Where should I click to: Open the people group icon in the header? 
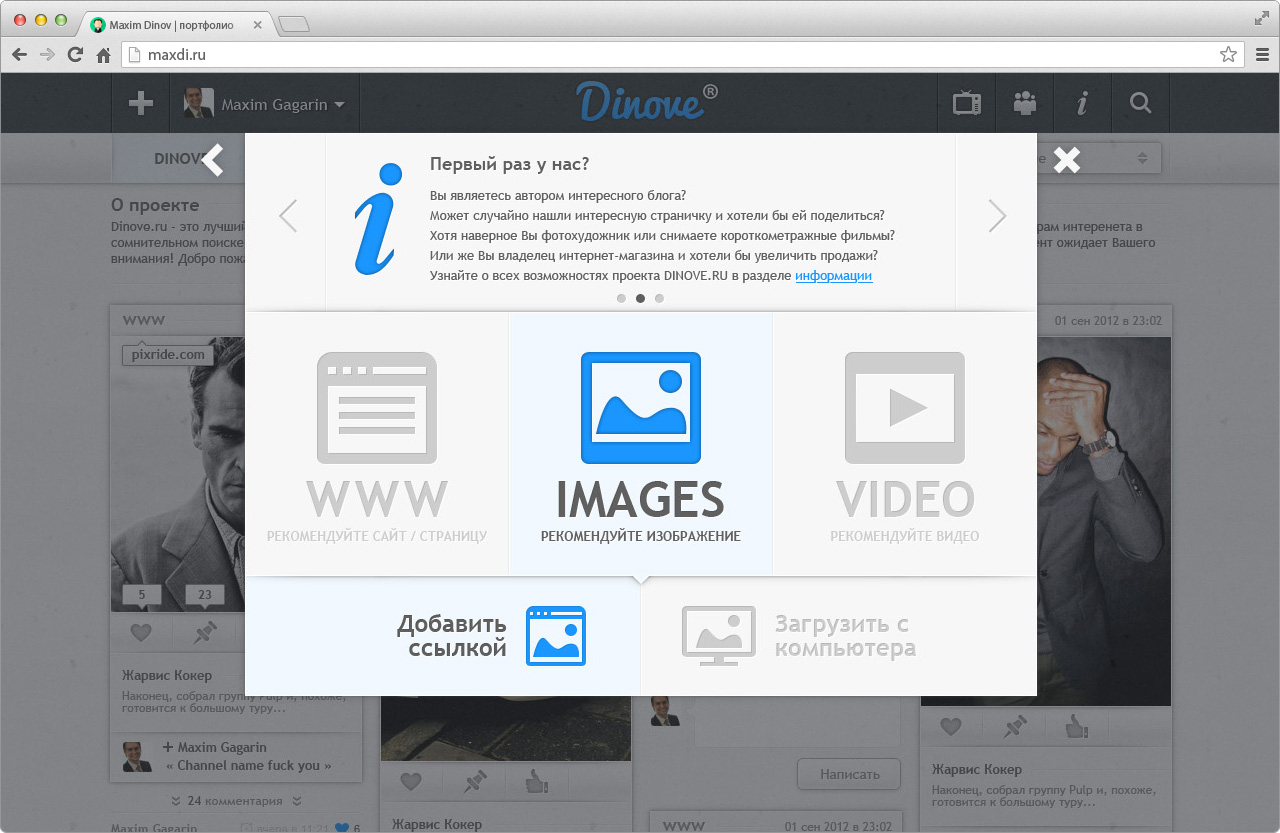coord(1024,102)
